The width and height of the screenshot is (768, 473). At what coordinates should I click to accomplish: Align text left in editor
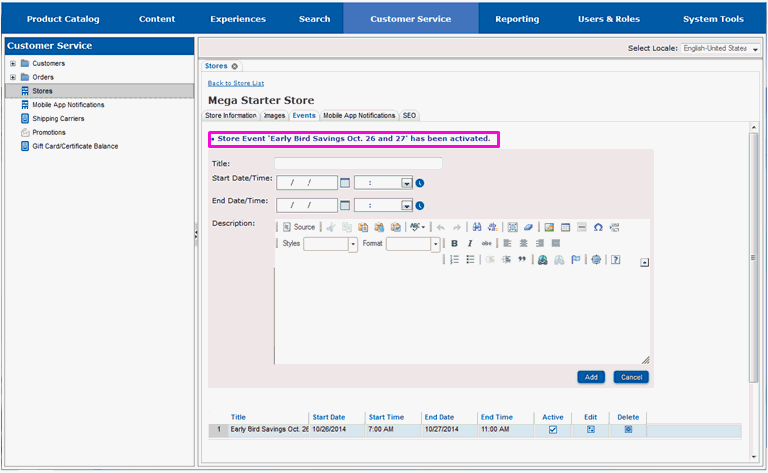pos(507,243)
